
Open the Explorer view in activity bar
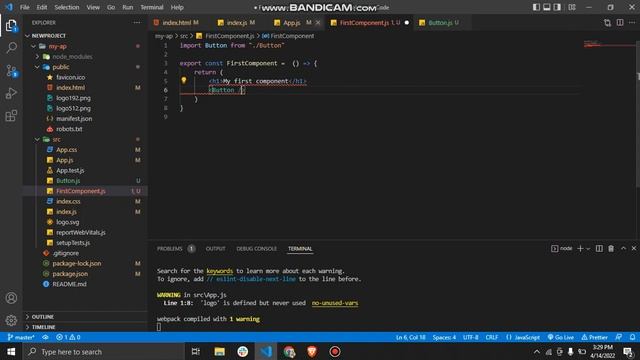pyautogui.click(x=11, y=26)
